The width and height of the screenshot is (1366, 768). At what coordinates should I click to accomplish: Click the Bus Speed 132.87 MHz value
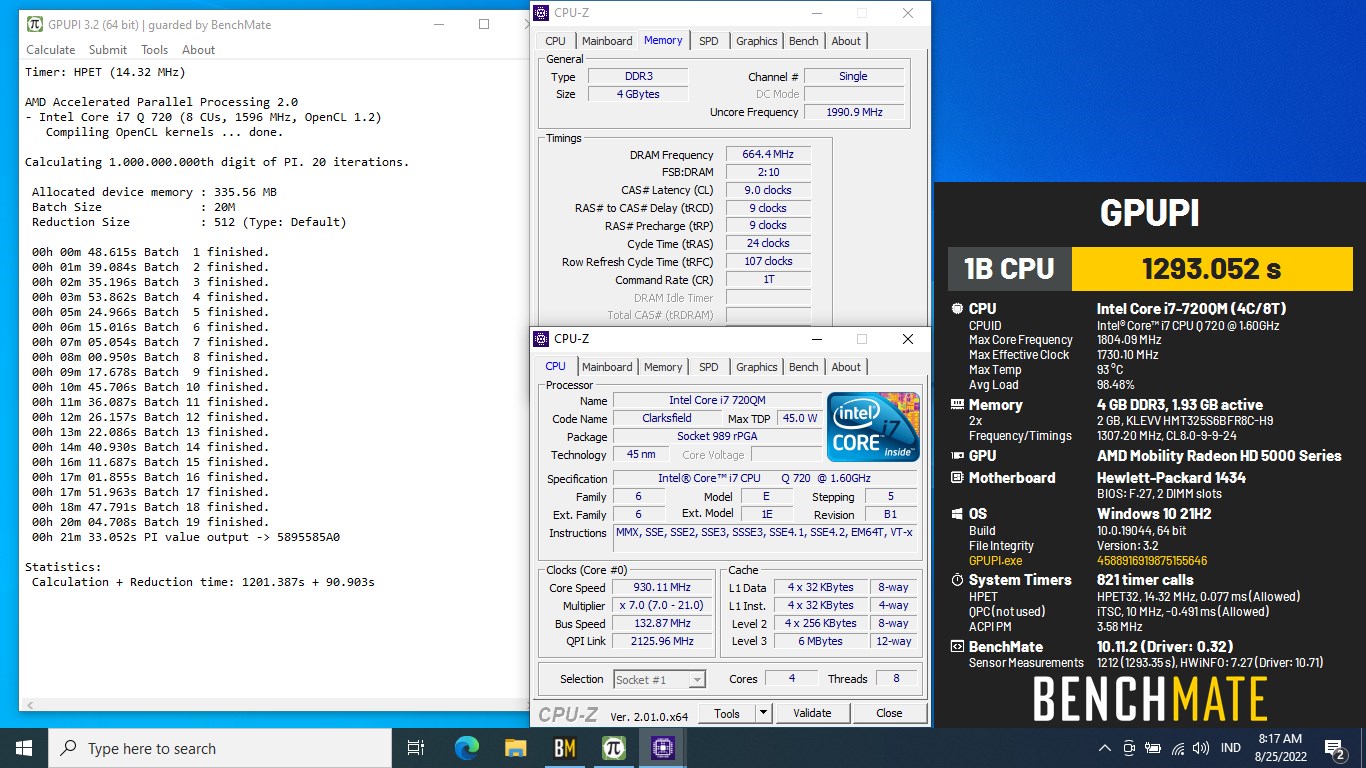click(x=662, y=624)
